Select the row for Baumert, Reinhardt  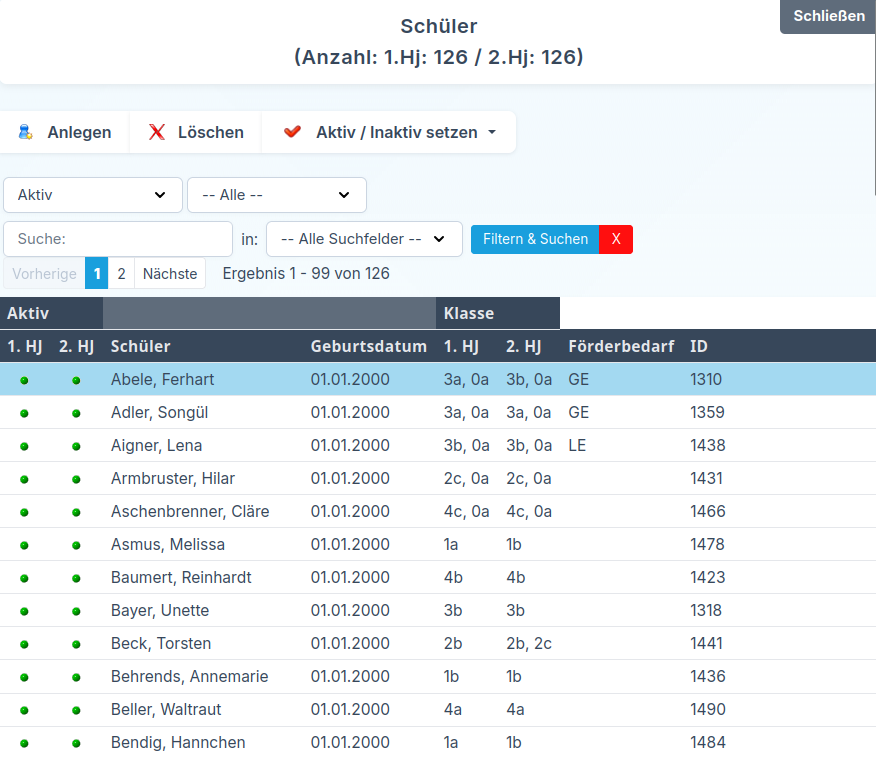181,577
